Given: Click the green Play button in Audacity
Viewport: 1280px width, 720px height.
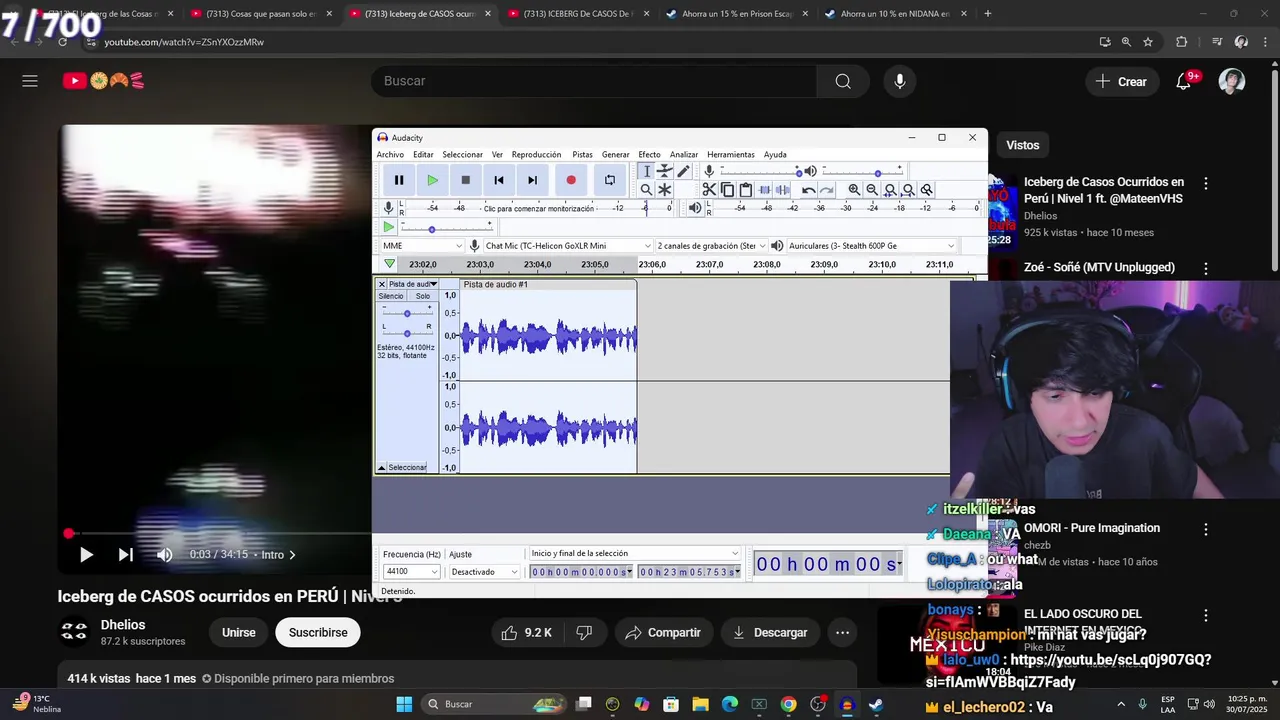Looking at the screenshot, I should click(432, 180).
